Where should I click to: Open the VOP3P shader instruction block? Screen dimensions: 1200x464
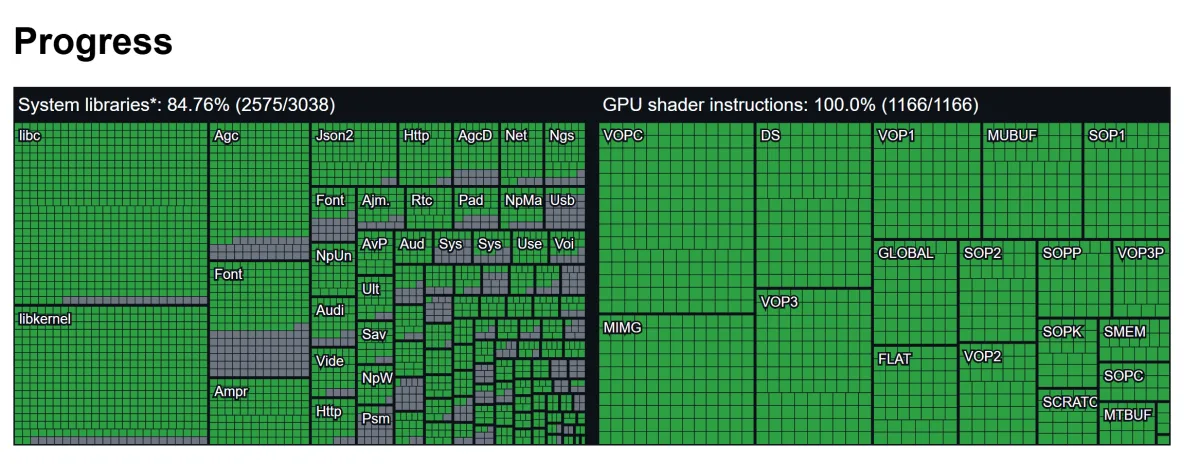tap(1140, 279)
